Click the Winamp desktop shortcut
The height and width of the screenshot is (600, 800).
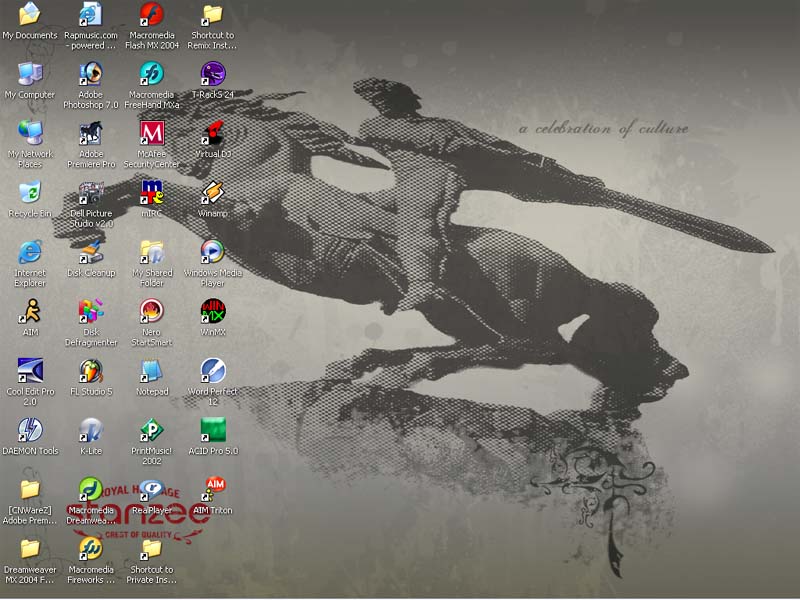(x=213, y=192)
